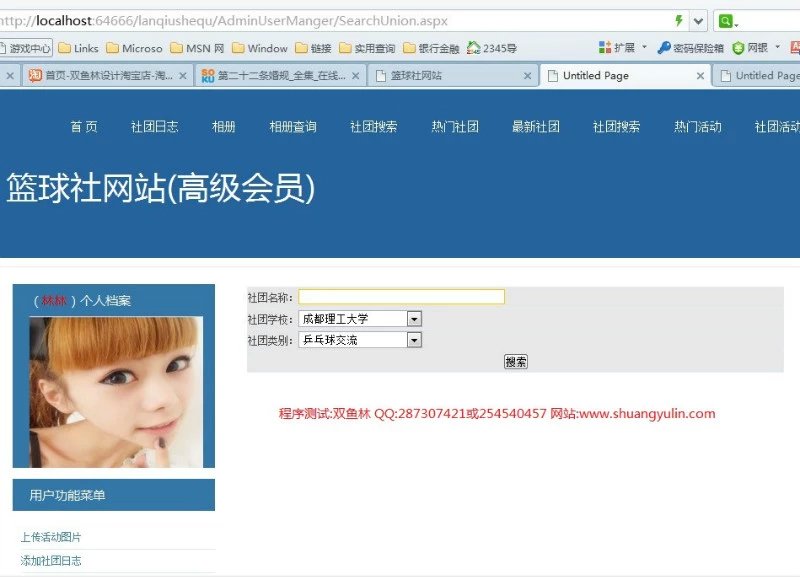
Task: Open the Links bookmarks folder
Action: click(78, 48)
